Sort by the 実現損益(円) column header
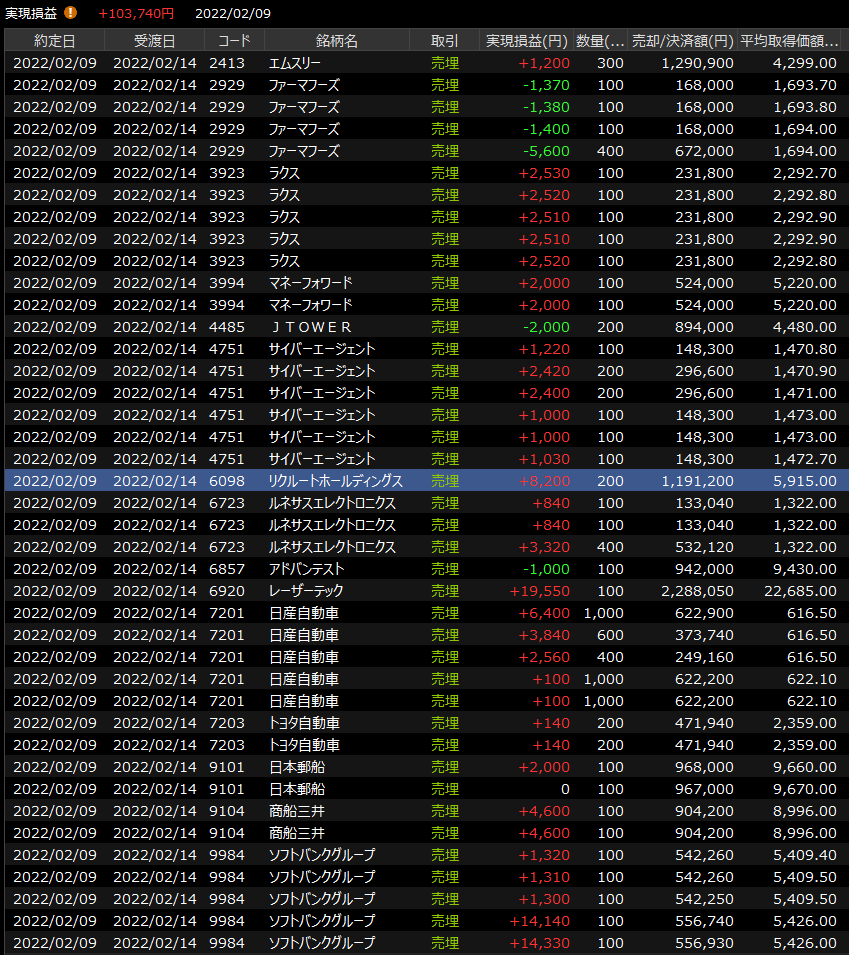The image size is (849, 955). (x=526, y=41)
